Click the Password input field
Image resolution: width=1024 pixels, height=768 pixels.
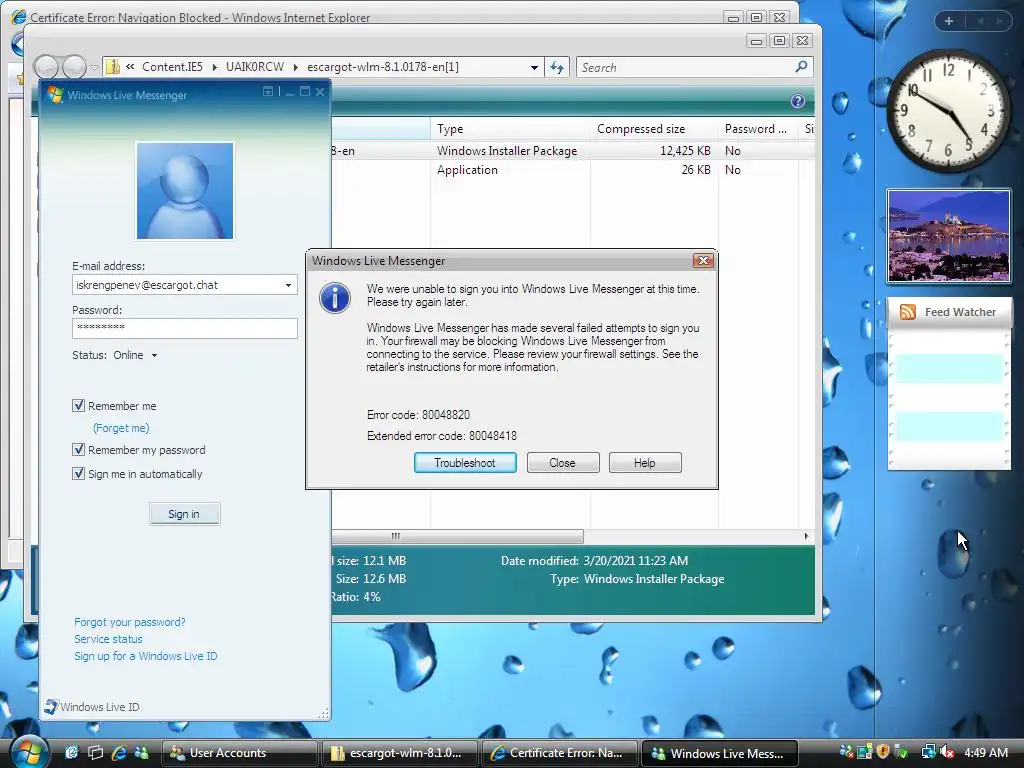point(185,328)
